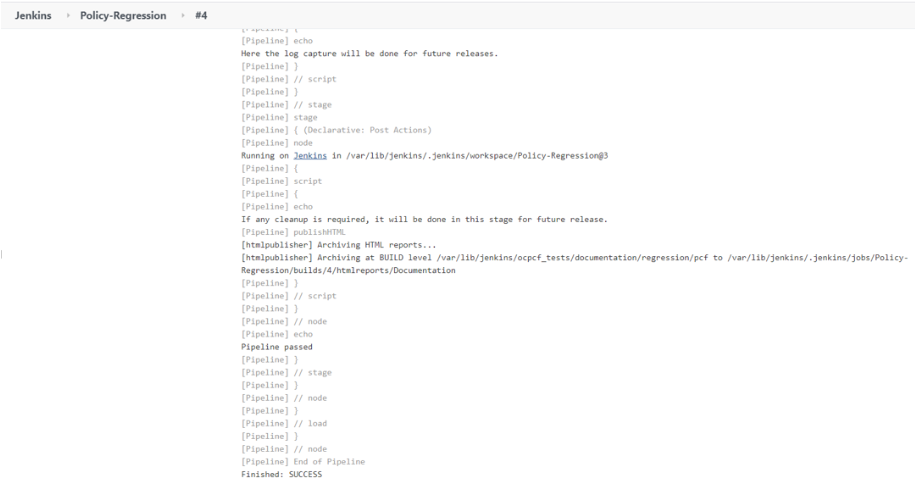Select the 'Pipeline passed' line
Image resolution: width=915 pixels, height=488 pixels.
pyautogui.click(x=277, y=347)
